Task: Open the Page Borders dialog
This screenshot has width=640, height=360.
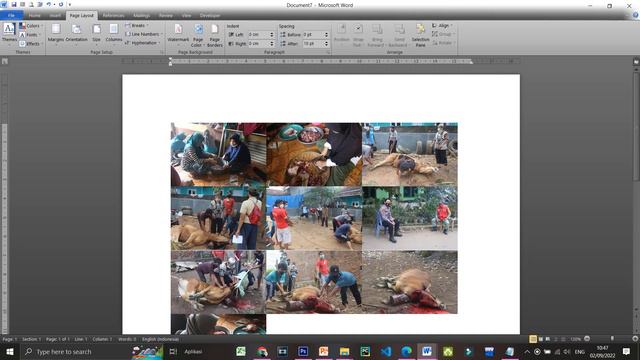Action: [x=215, y=35]
